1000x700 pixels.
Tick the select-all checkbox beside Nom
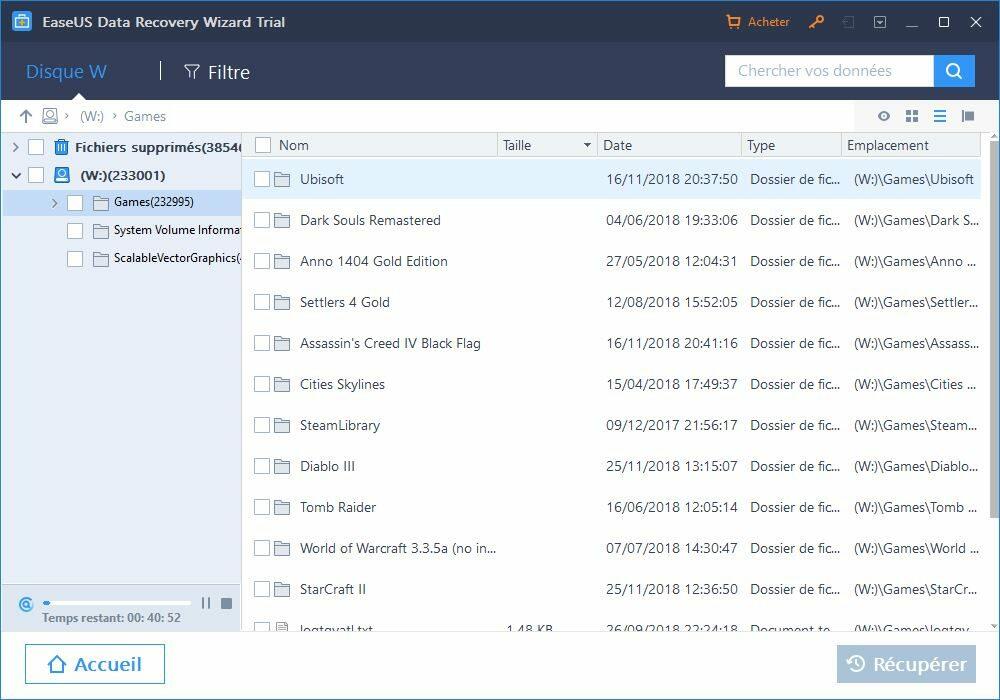click(263, 145)
